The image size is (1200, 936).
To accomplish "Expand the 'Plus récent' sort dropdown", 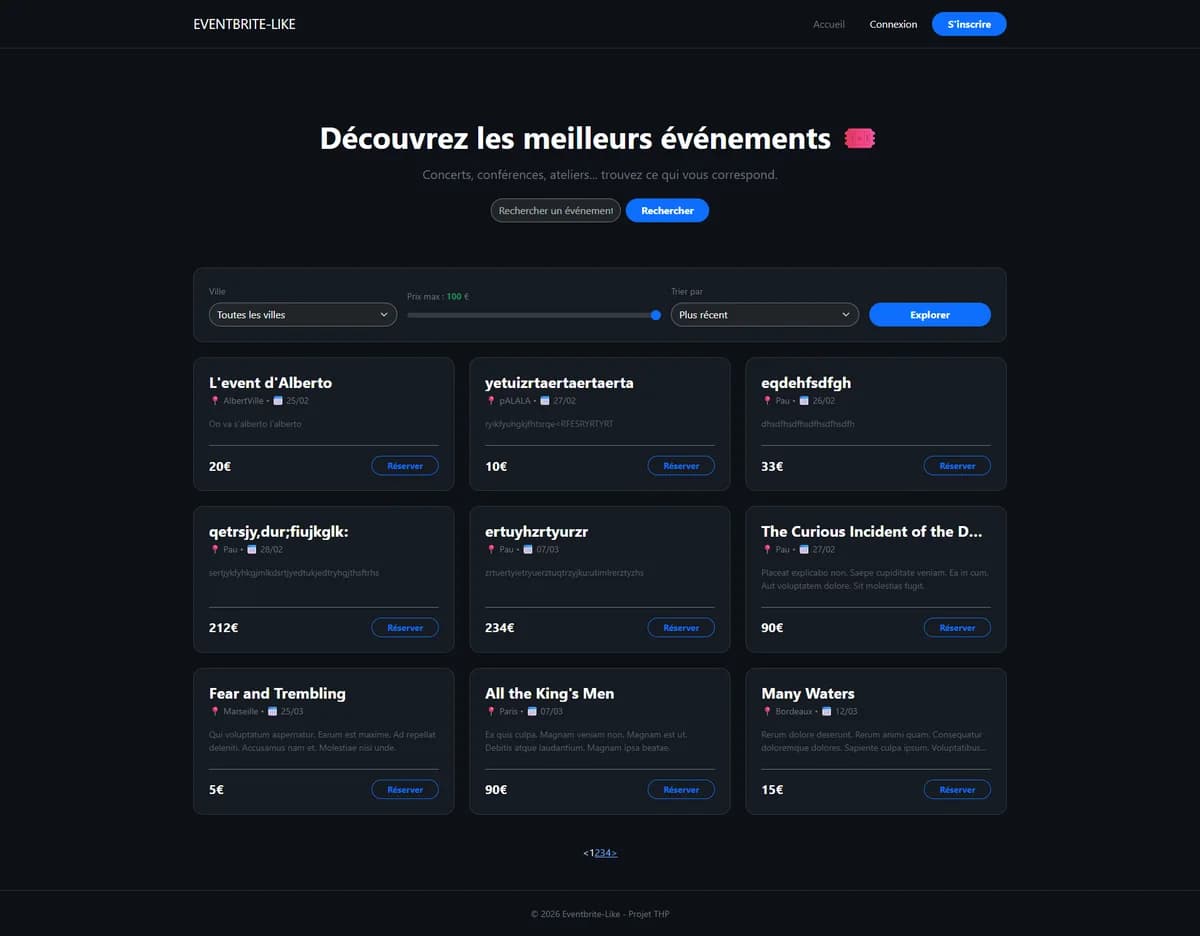I will pos(764,315).
